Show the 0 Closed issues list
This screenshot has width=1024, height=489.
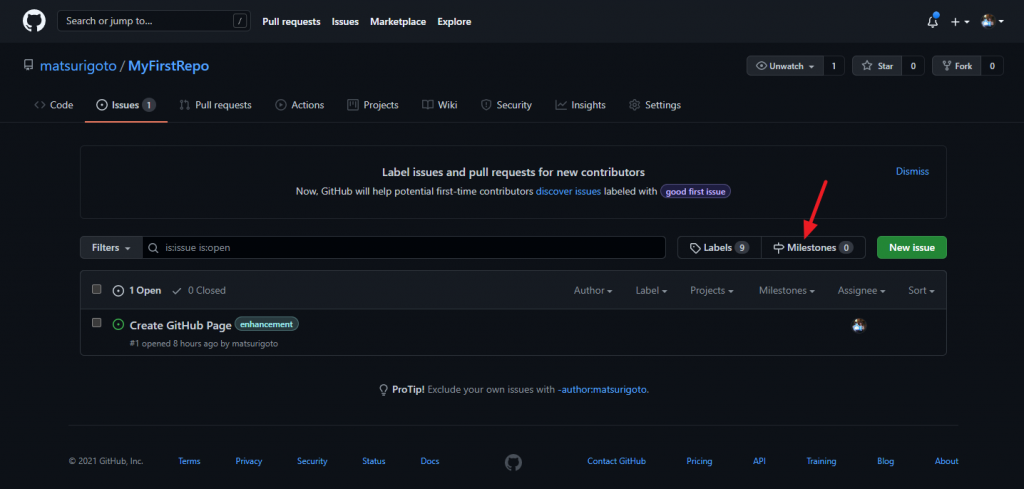tap(199, 291)
